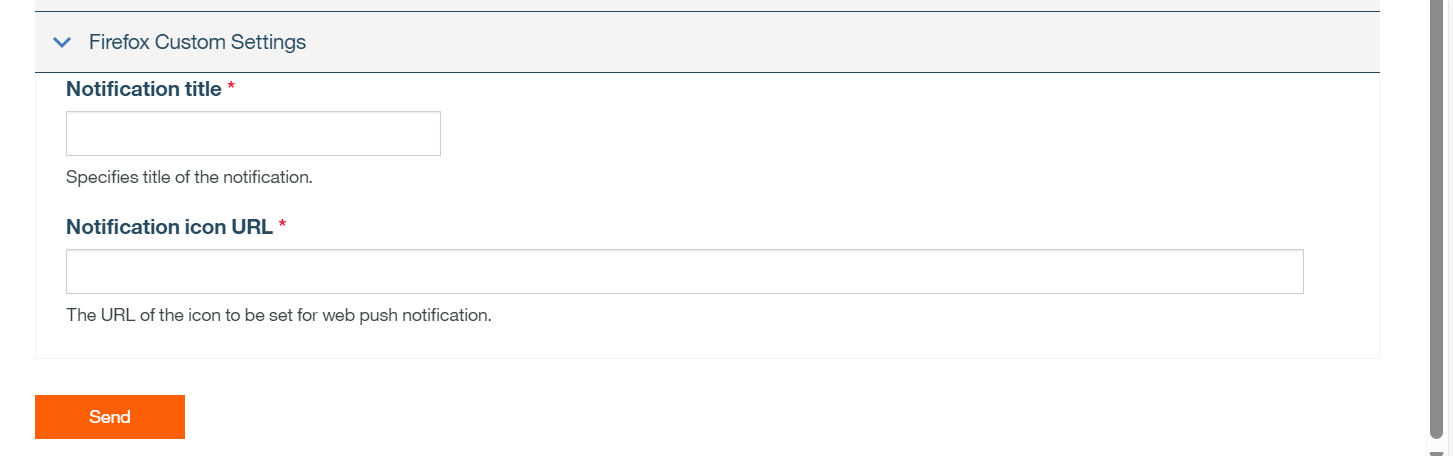Focus the Notification icon URL field
1453x456 pixels.
pyautogui.click(x=684, y=271)
